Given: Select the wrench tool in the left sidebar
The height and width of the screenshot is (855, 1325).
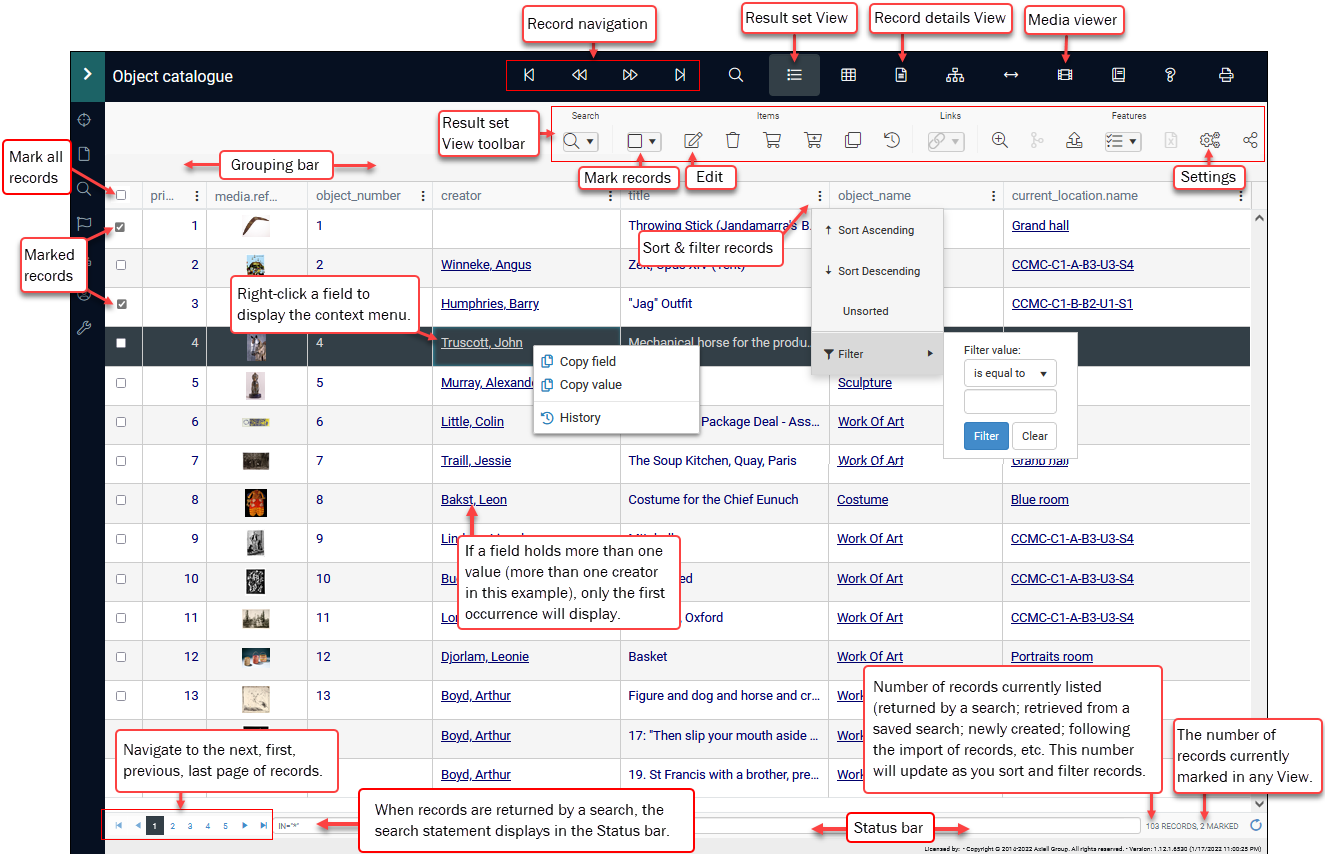Looking at the screenshot, I should 85,327.
